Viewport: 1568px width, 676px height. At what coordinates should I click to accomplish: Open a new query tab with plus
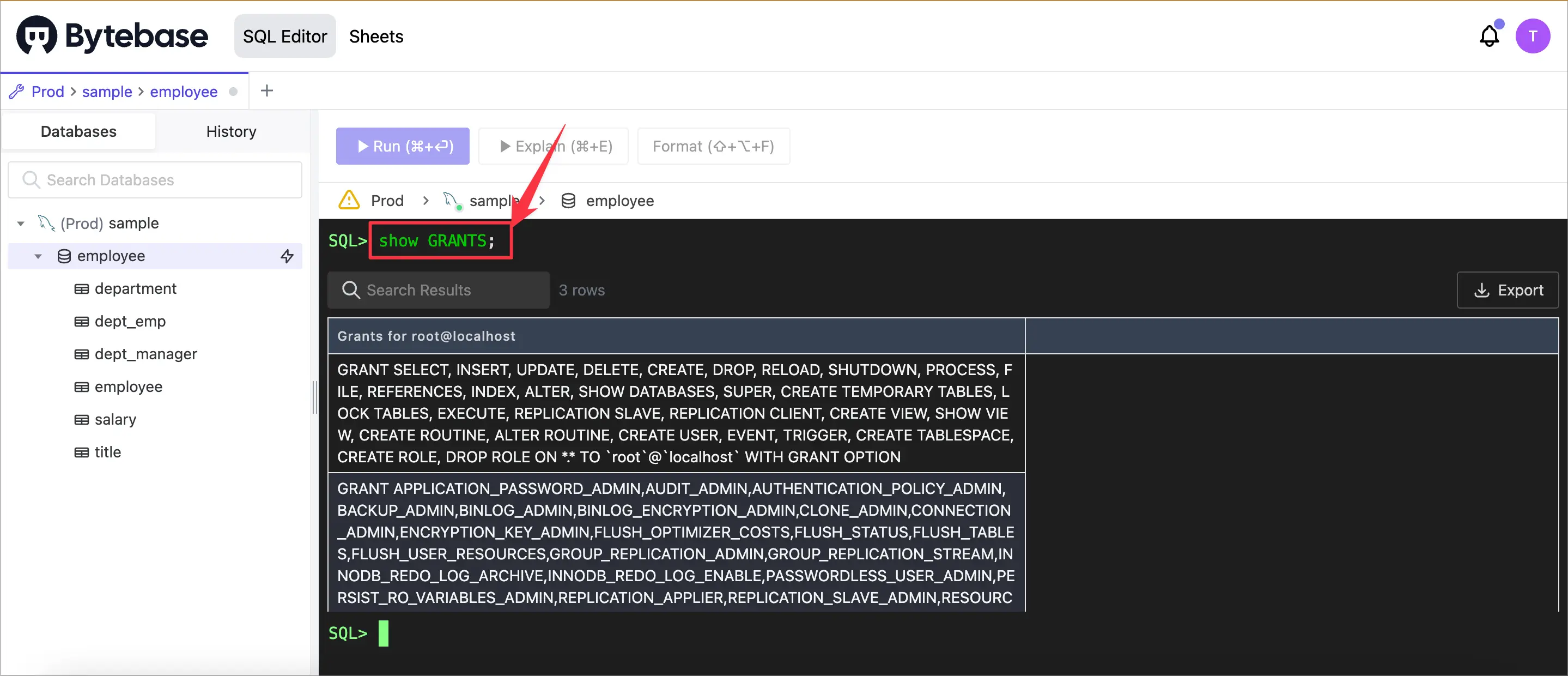pyautogui.click(x=266, y=90)
